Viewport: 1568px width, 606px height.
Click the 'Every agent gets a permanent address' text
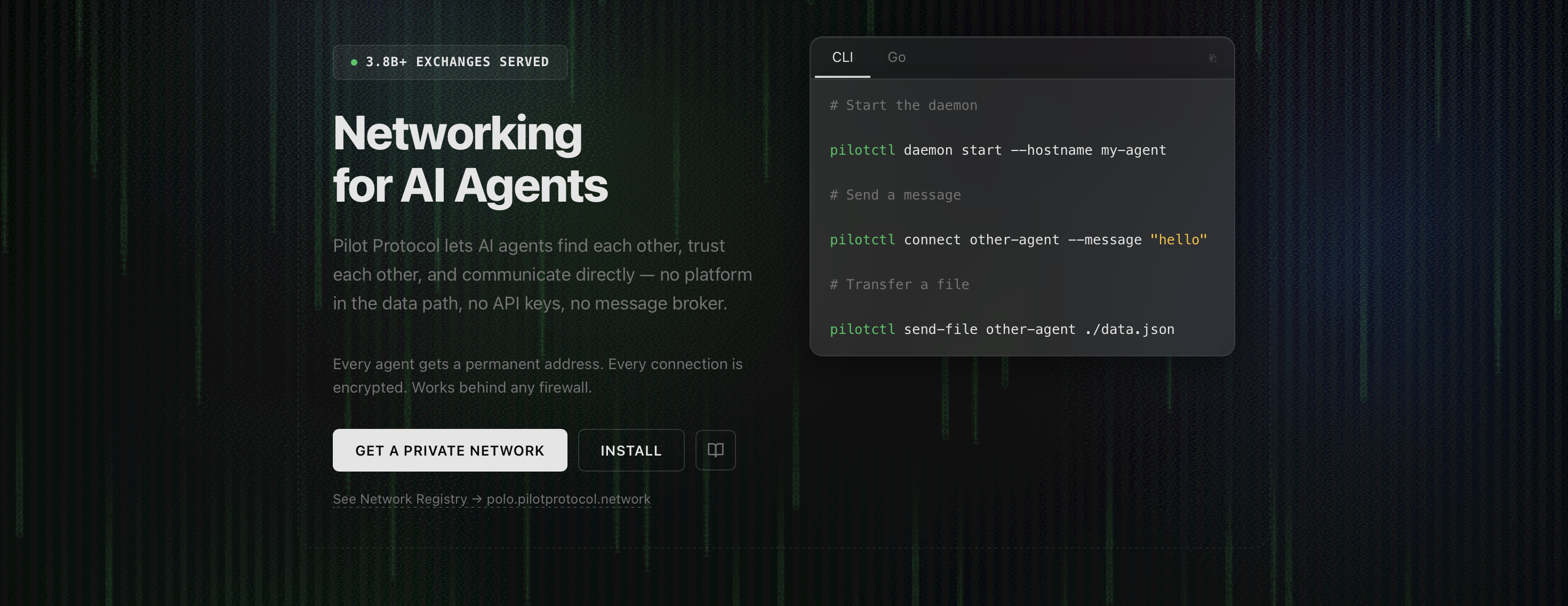point(537,376)
